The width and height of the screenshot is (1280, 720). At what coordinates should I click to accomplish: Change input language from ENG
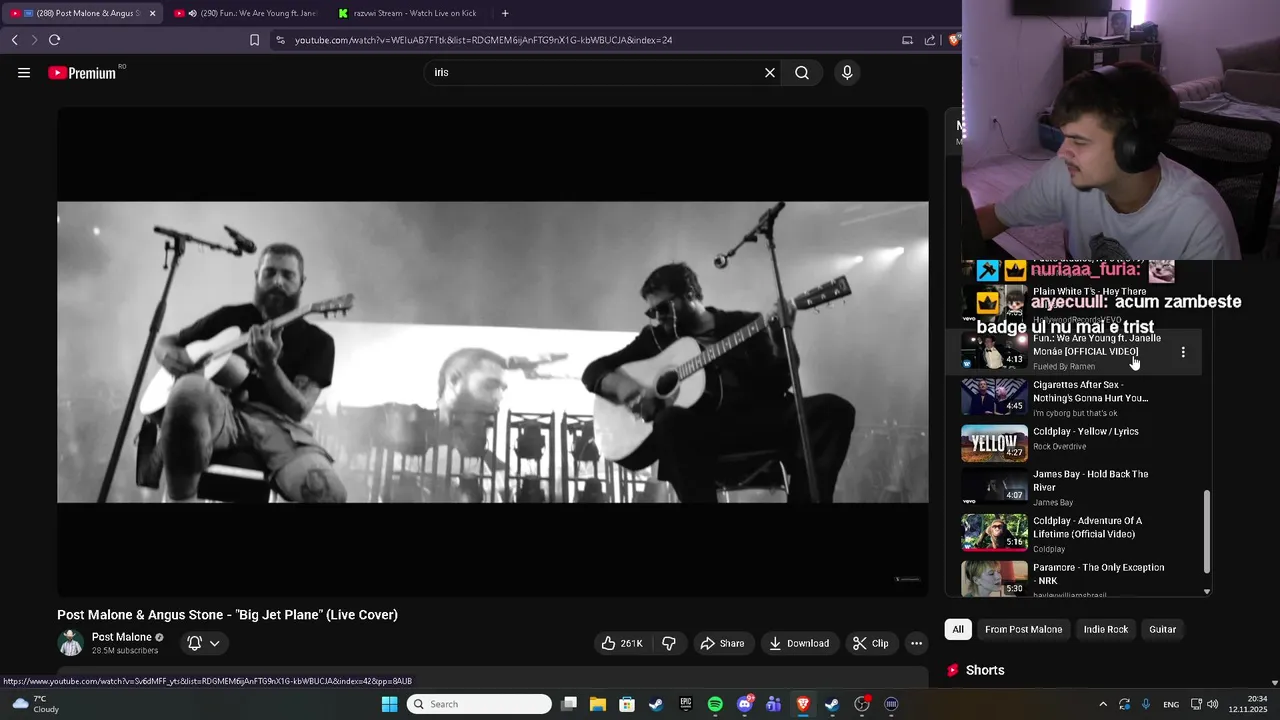coord(1171,704)
